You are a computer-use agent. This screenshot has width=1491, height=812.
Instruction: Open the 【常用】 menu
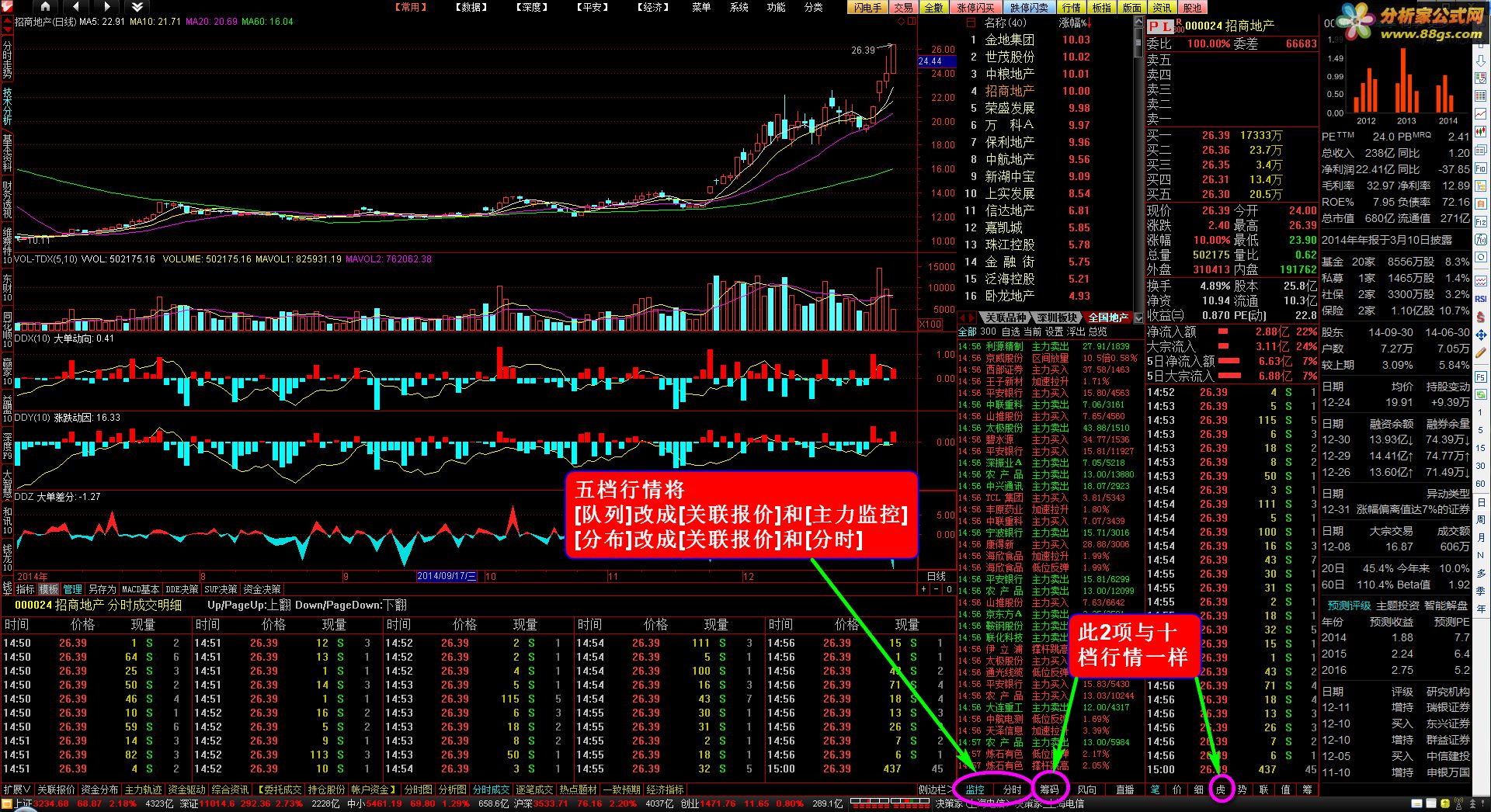tap(411, 7)
